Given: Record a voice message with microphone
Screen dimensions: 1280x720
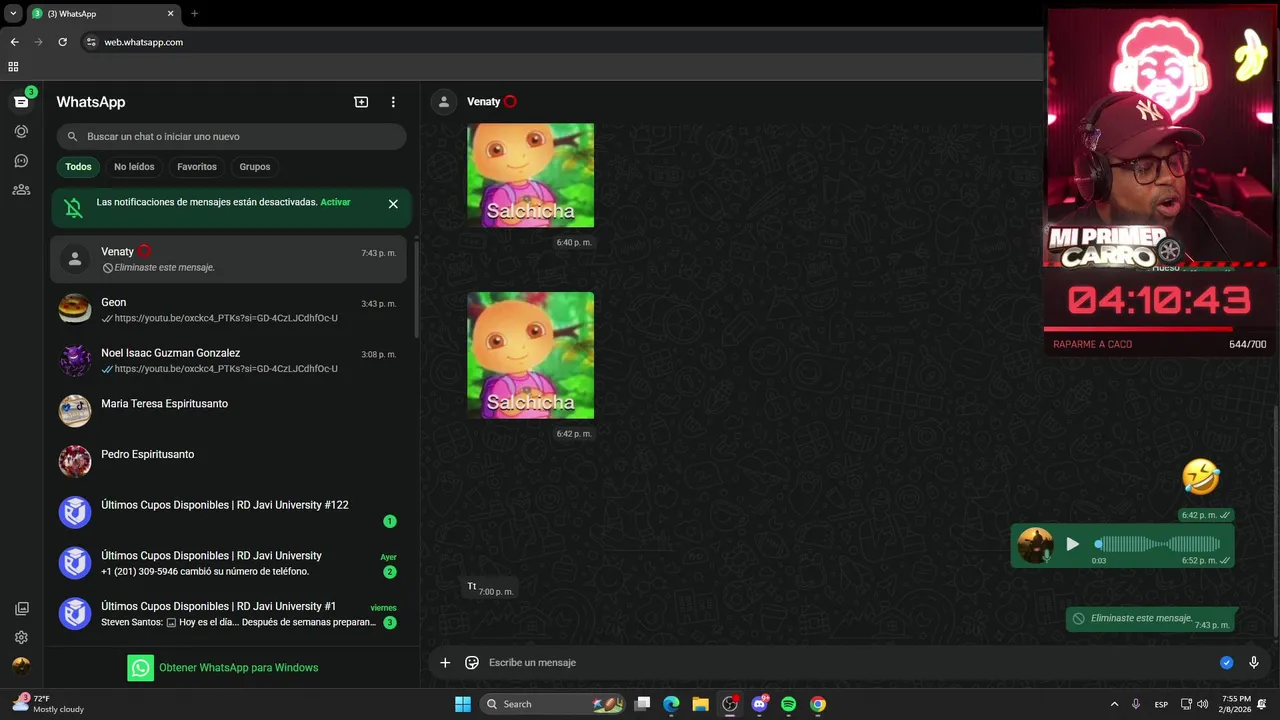Looking at the screenshot, I should click(x=1254, y=663).
